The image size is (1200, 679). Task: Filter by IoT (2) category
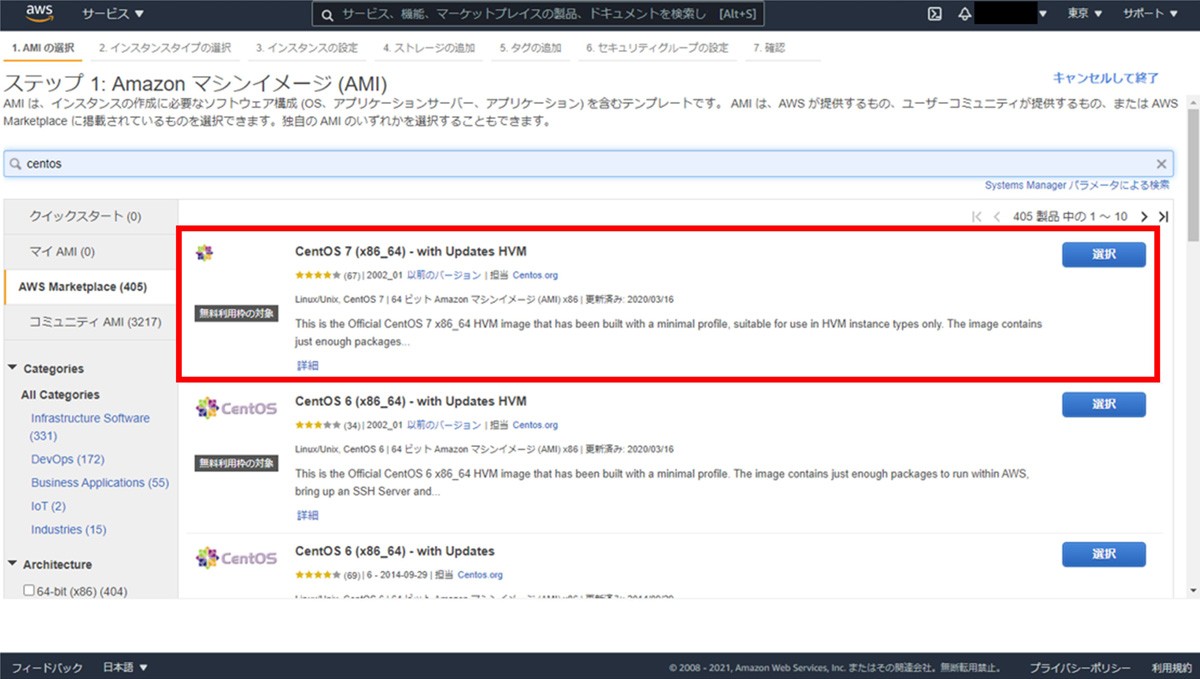(48, 506)
